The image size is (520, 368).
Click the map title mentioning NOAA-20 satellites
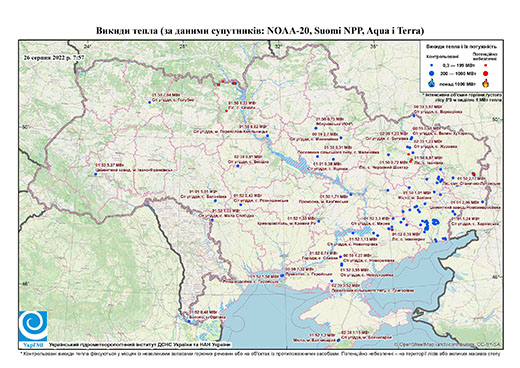point(260,31)
